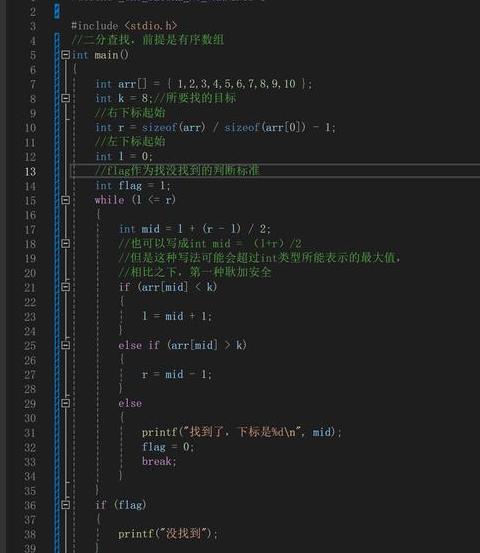Click the 'int flag = 1;' statement

pos(133,186)
